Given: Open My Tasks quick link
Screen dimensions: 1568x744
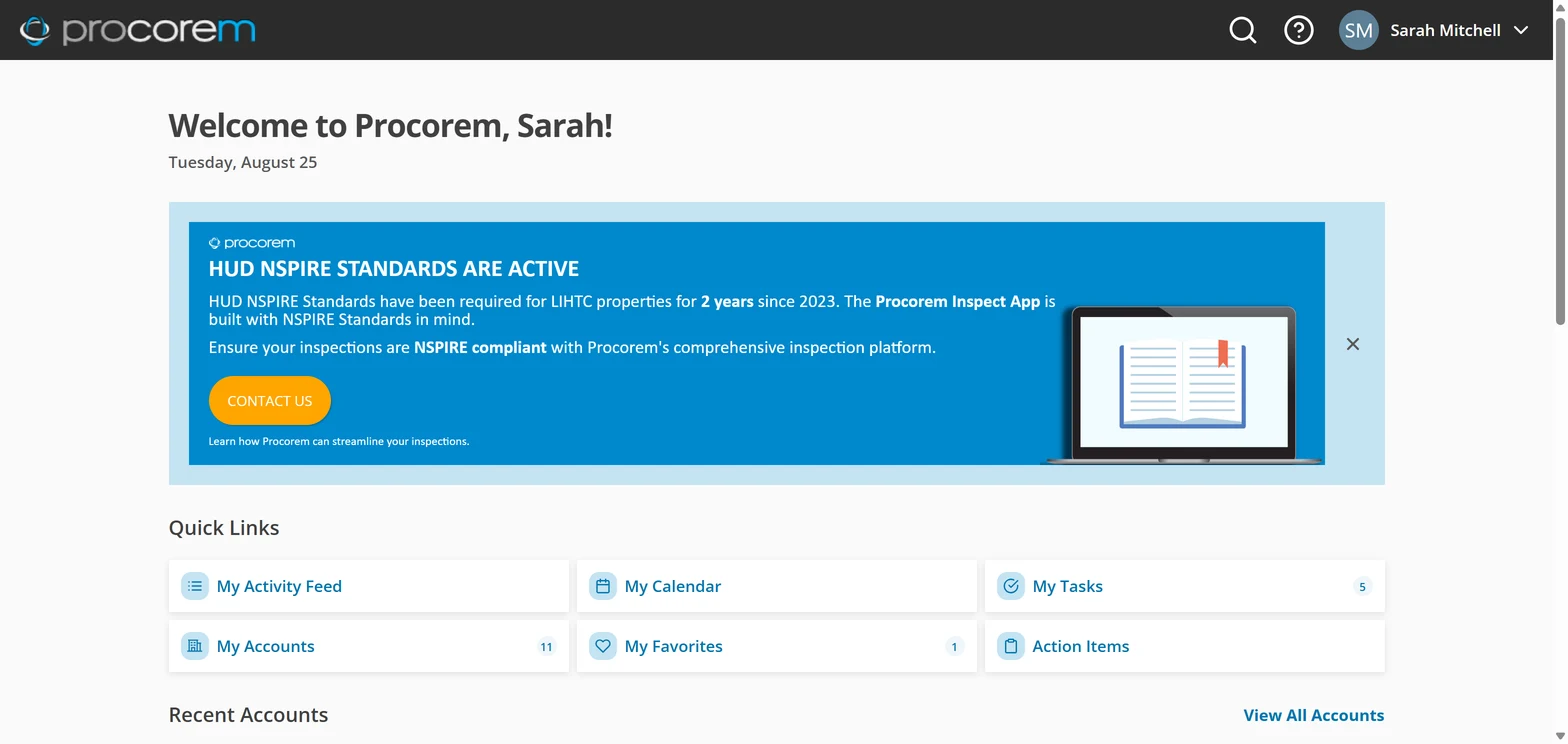Looking at the screenshot, I should 1185,586.
